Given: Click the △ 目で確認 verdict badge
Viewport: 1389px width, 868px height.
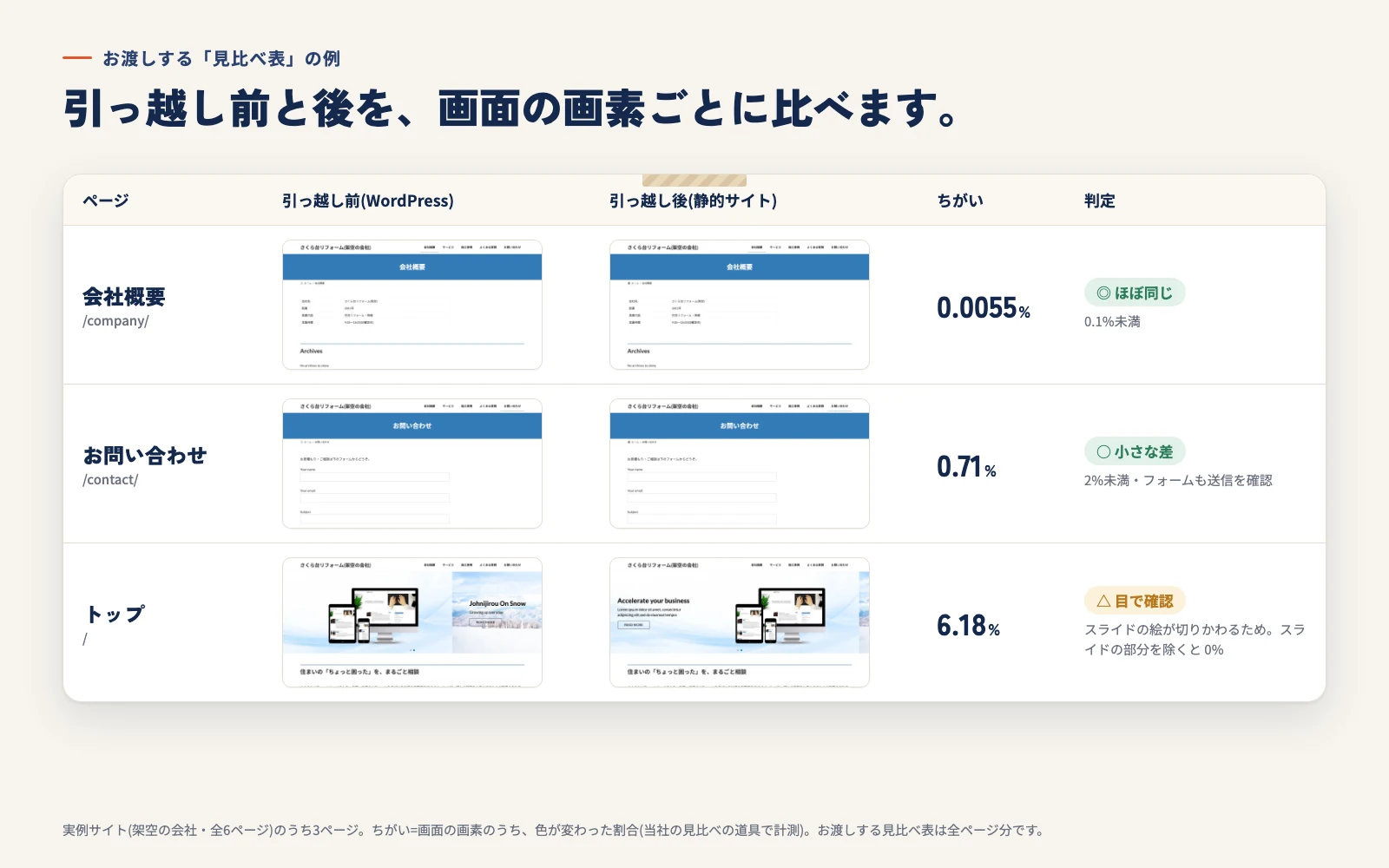Looking at the screenshot, I should (x=1135, y=601).
